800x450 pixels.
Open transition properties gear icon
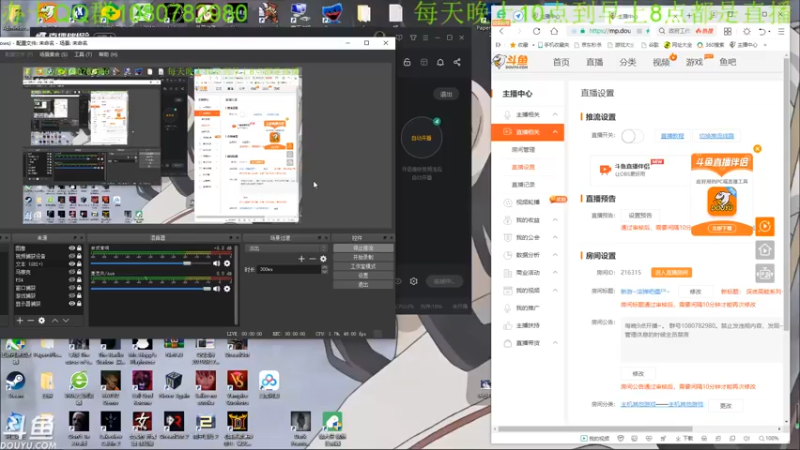[x=323, y=259]
